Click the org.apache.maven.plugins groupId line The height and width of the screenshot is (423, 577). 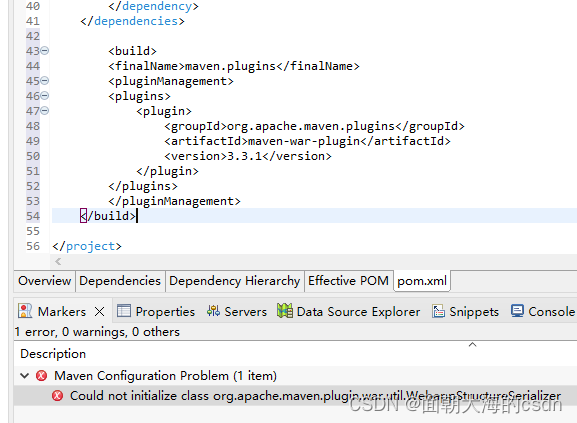click(x=314, y=126)
